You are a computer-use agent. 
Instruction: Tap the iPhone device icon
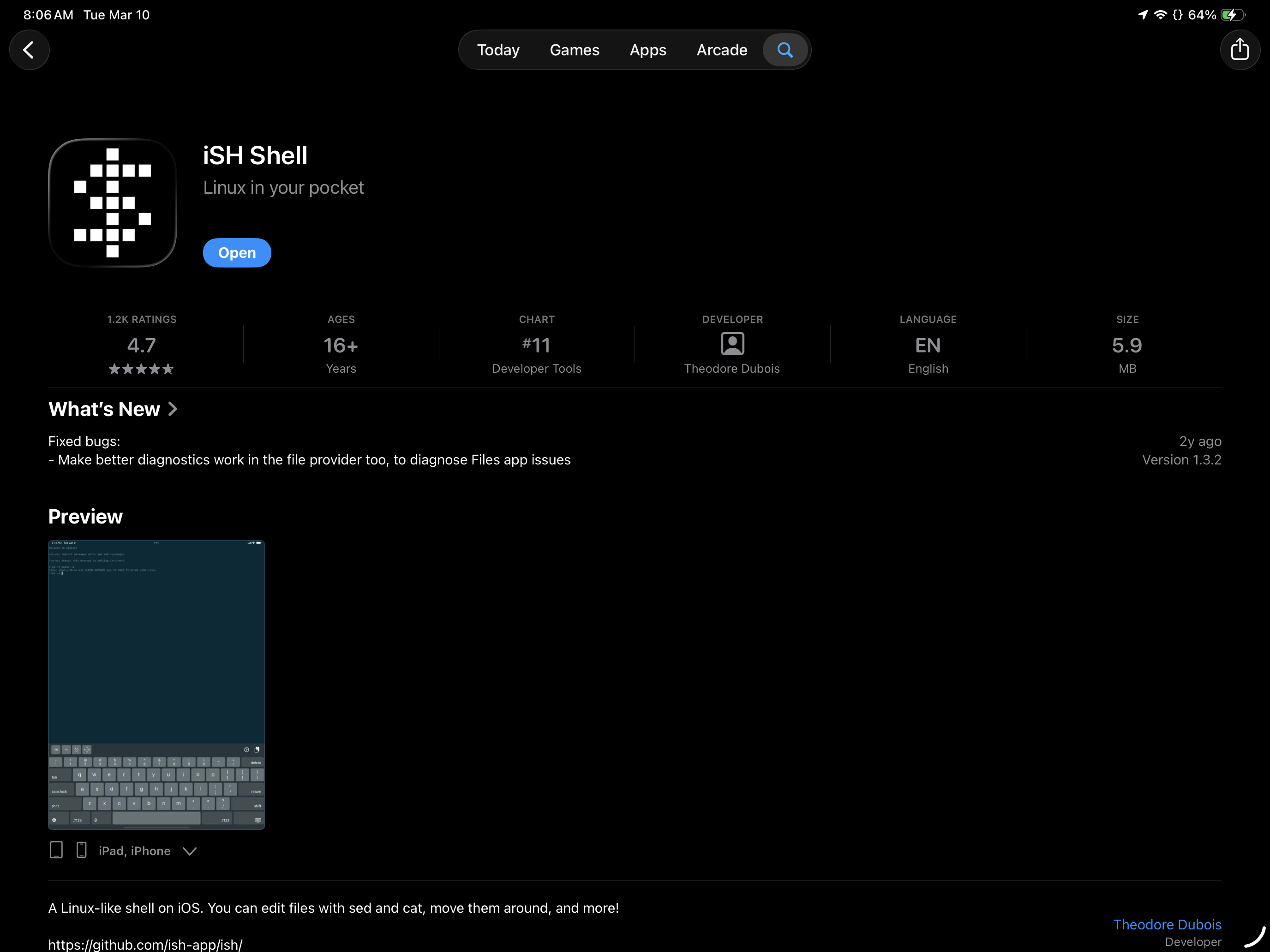pos(82,850)
